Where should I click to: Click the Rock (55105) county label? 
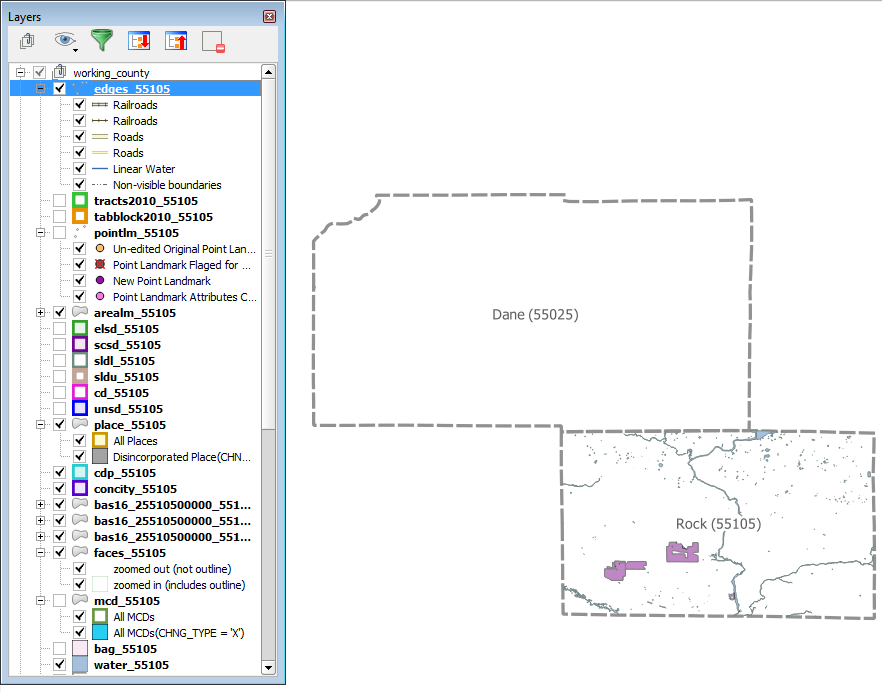[718, 524]
